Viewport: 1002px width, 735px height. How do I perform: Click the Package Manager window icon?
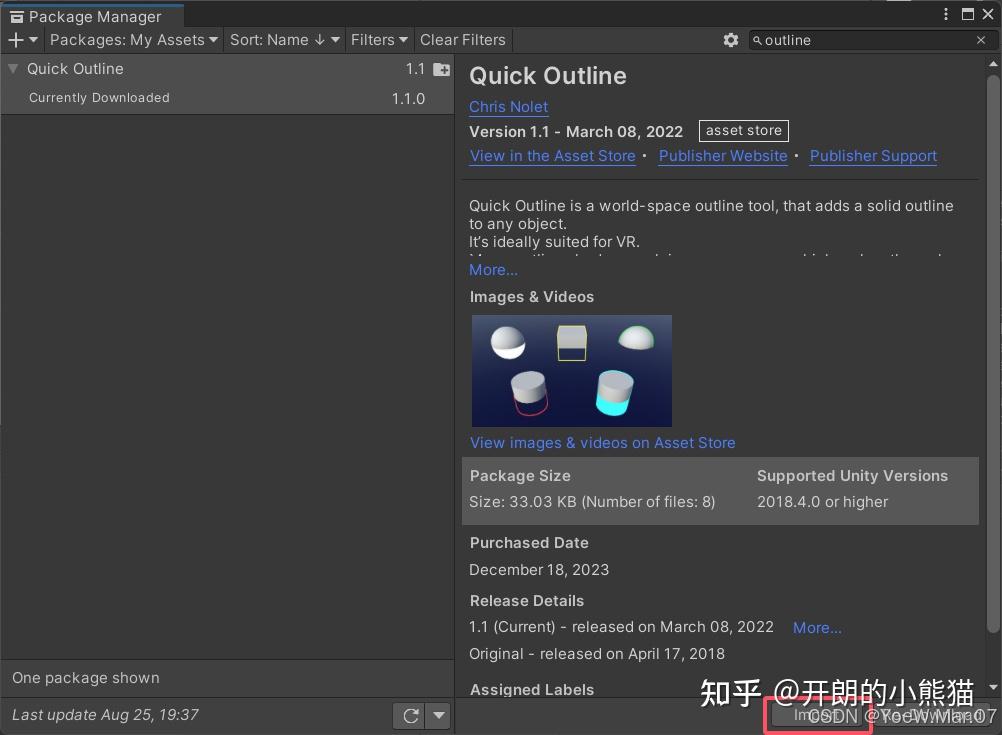(x=17, y=16)
